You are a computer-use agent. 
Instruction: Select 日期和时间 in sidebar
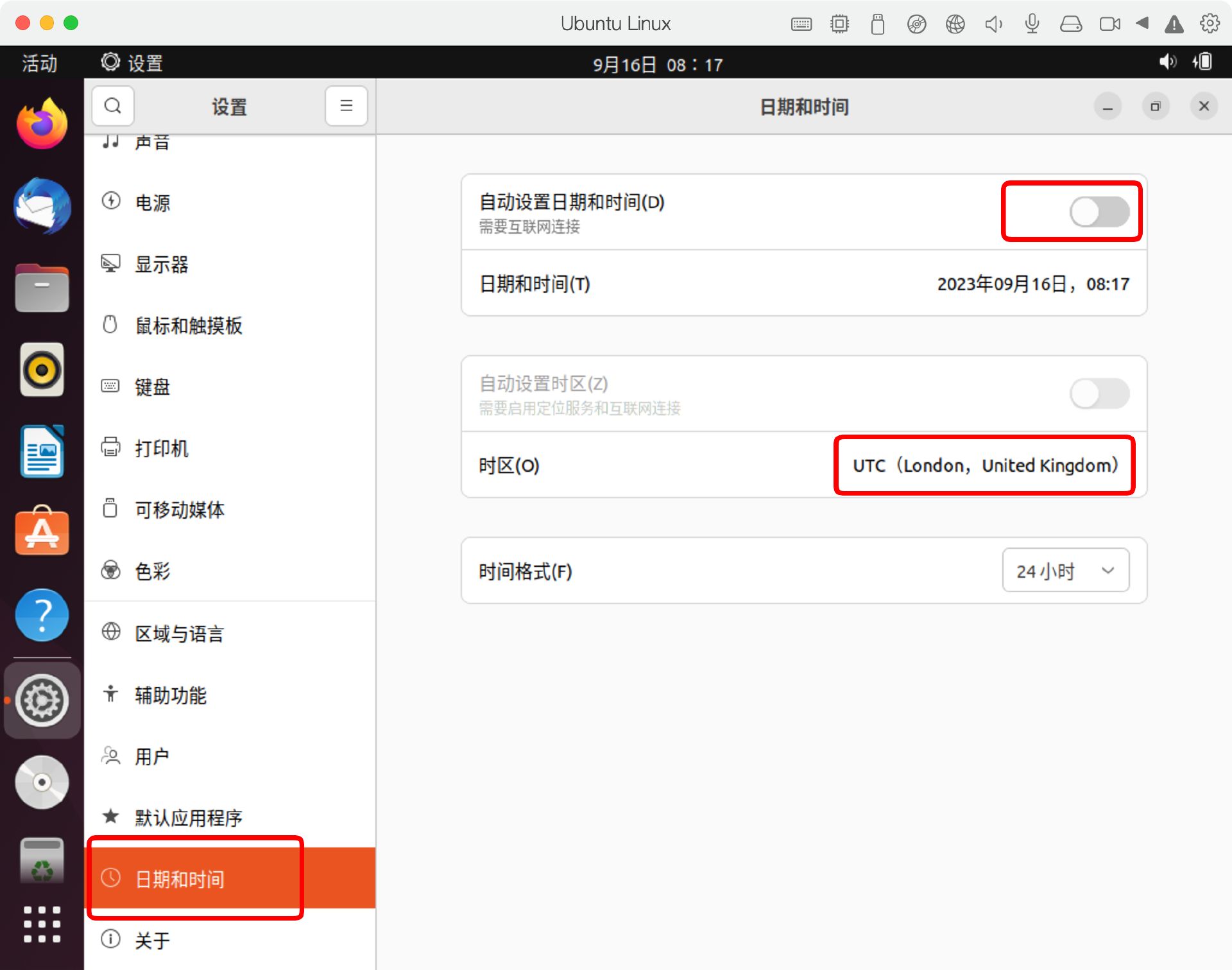(230, 878)
